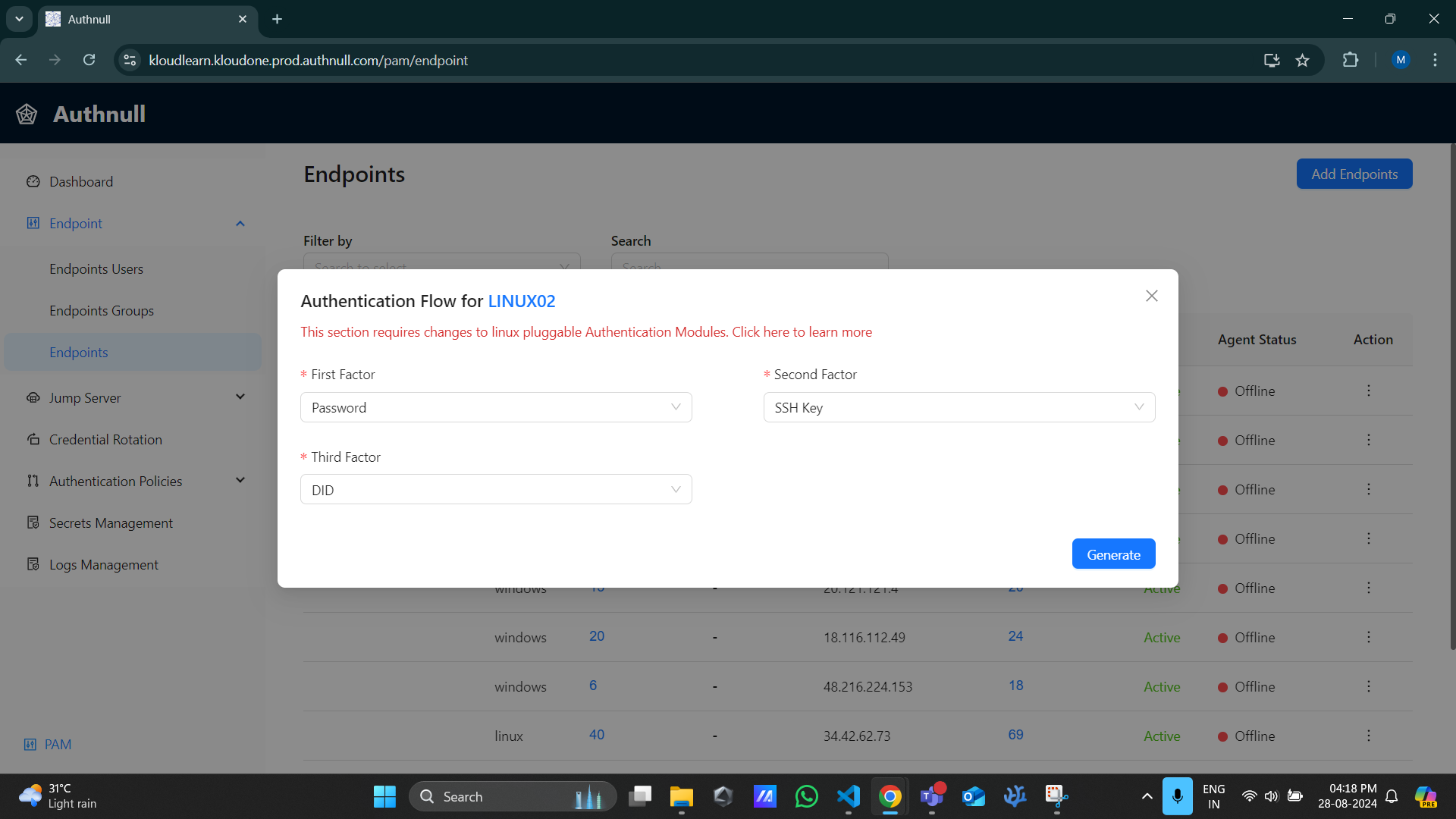Open the First Factor Password dropdown

[x=496, y=407]
